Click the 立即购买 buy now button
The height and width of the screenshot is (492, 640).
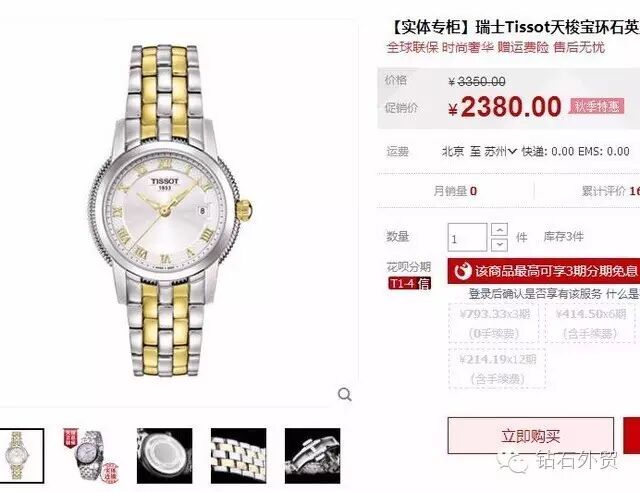click(531, 436)
